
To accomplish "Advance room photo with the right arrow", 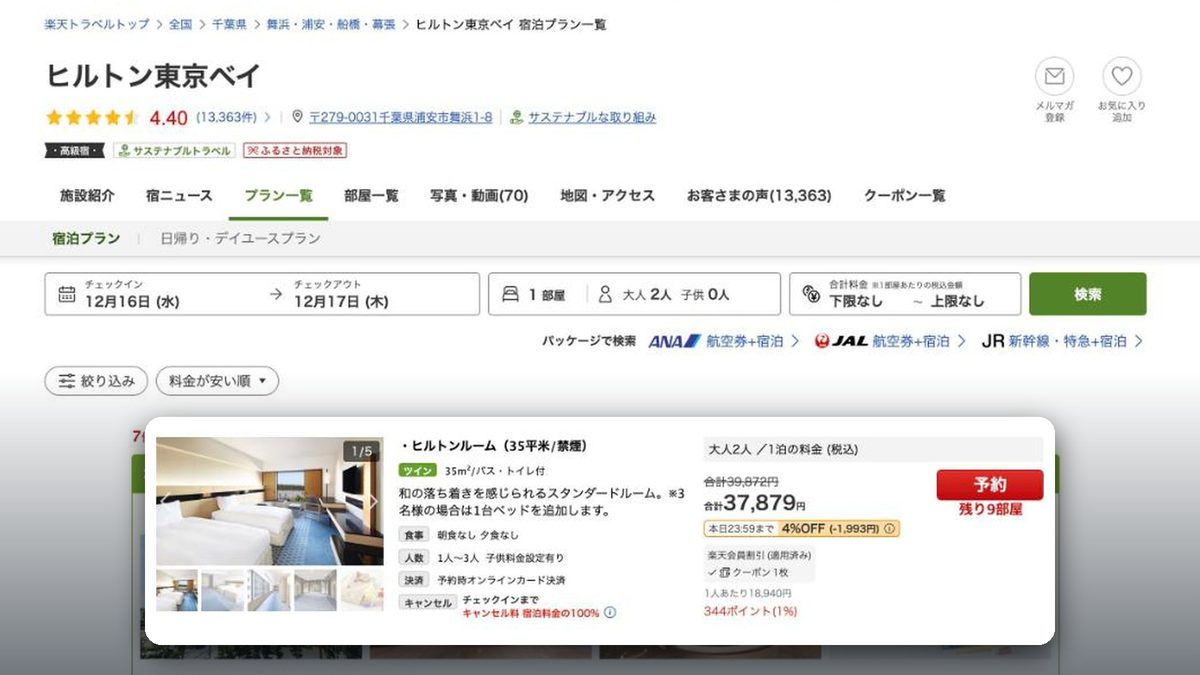I will tap(373, 501).
